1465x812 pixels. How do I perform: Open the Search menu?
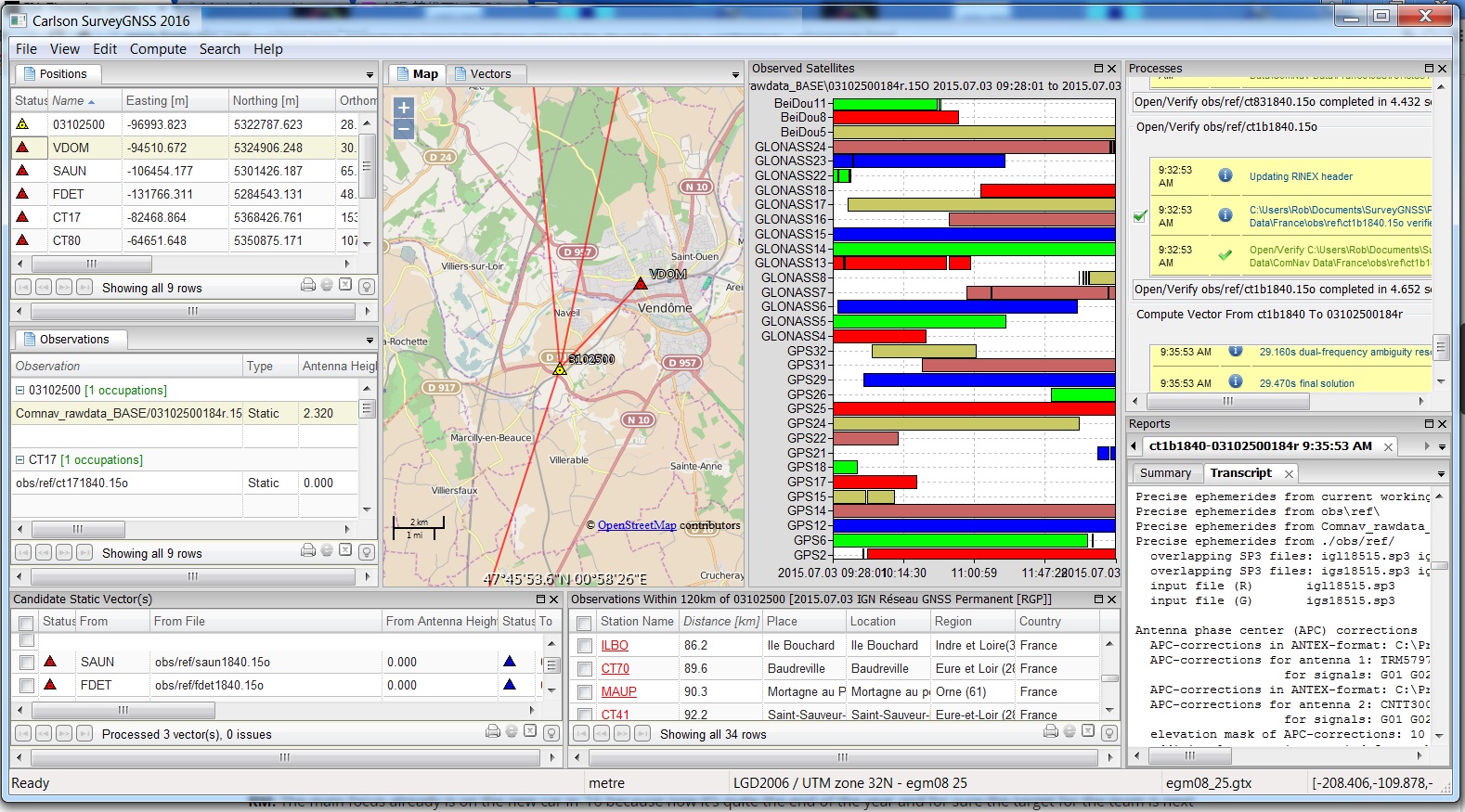coord(220,49)
